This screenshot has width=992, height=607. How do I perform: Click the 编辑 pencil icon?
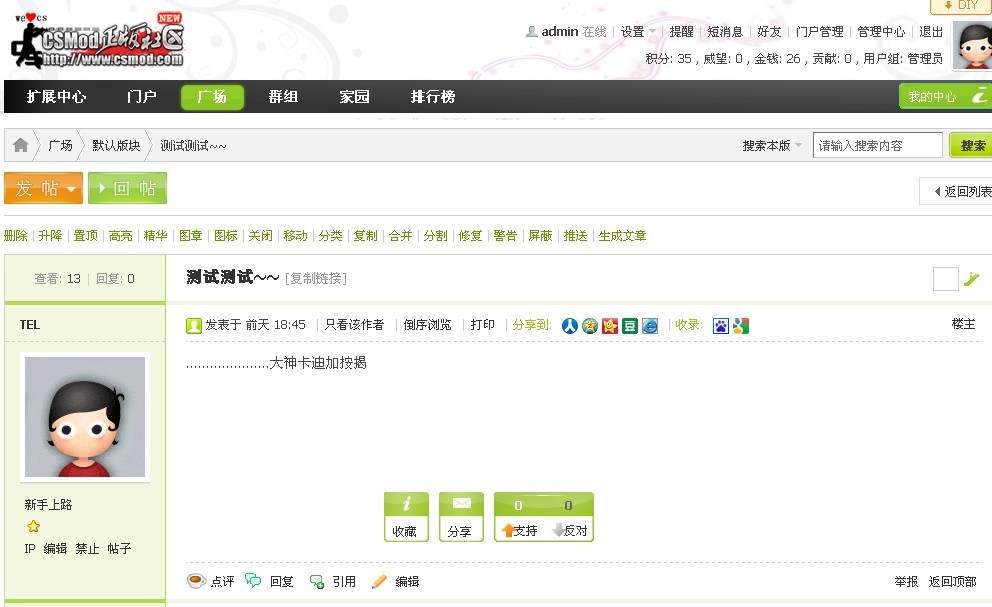point(379,580)
